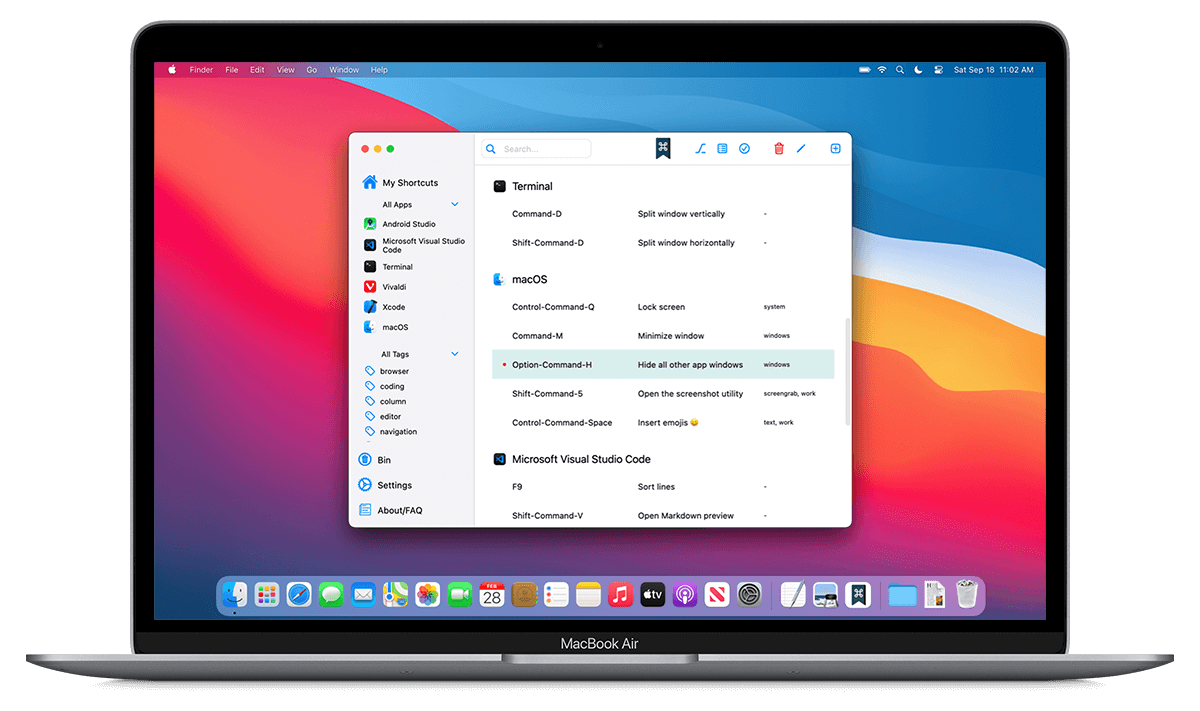The width and height of the screenshot is (1200, 711).
Task: Click the Wi-Fi status icon
Action: pos(882,70)
